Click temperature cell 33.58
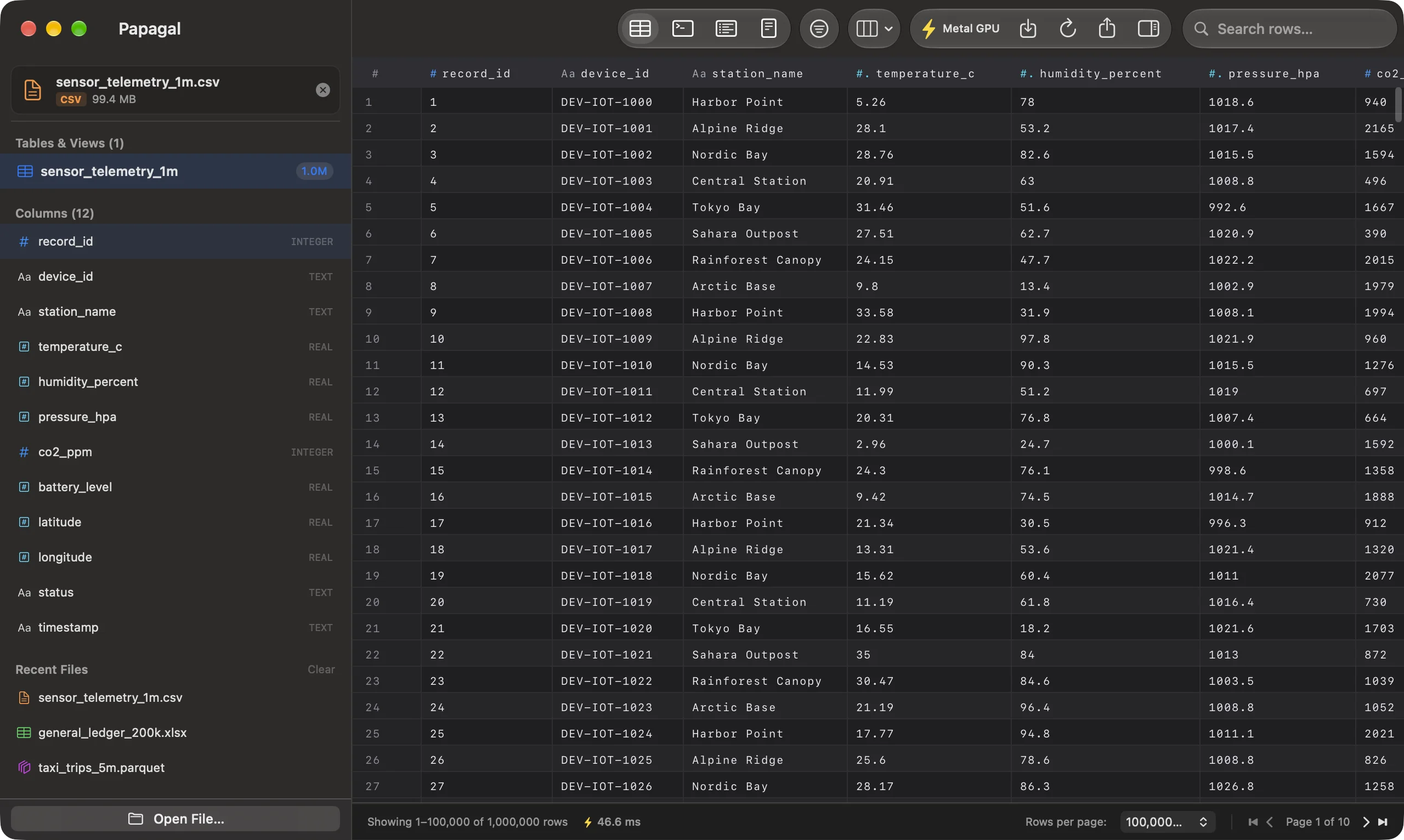Image resolution: width=1404 pixels, height=840 pixels. pos(929,313)
